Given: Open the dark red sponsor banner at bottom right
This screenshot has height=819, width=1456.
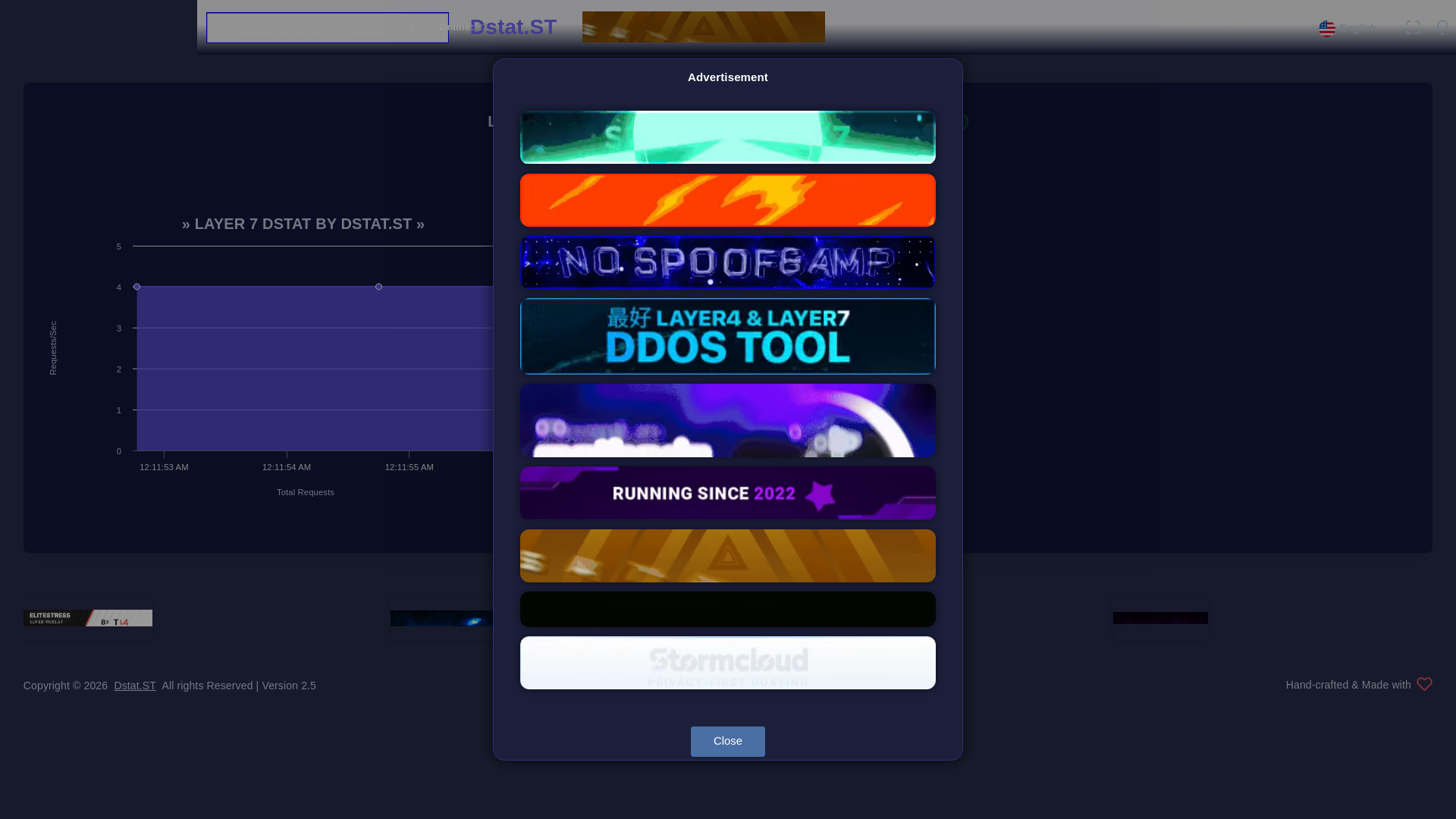Looking at the screenshot, I should [x=1160, y=618].
